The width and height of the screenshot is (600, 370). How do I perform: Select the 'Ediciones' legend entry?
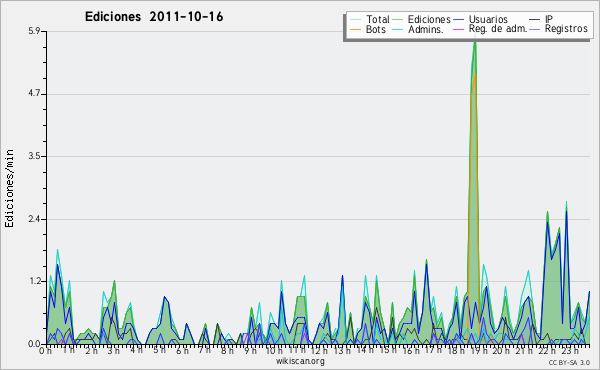(422, 19)
